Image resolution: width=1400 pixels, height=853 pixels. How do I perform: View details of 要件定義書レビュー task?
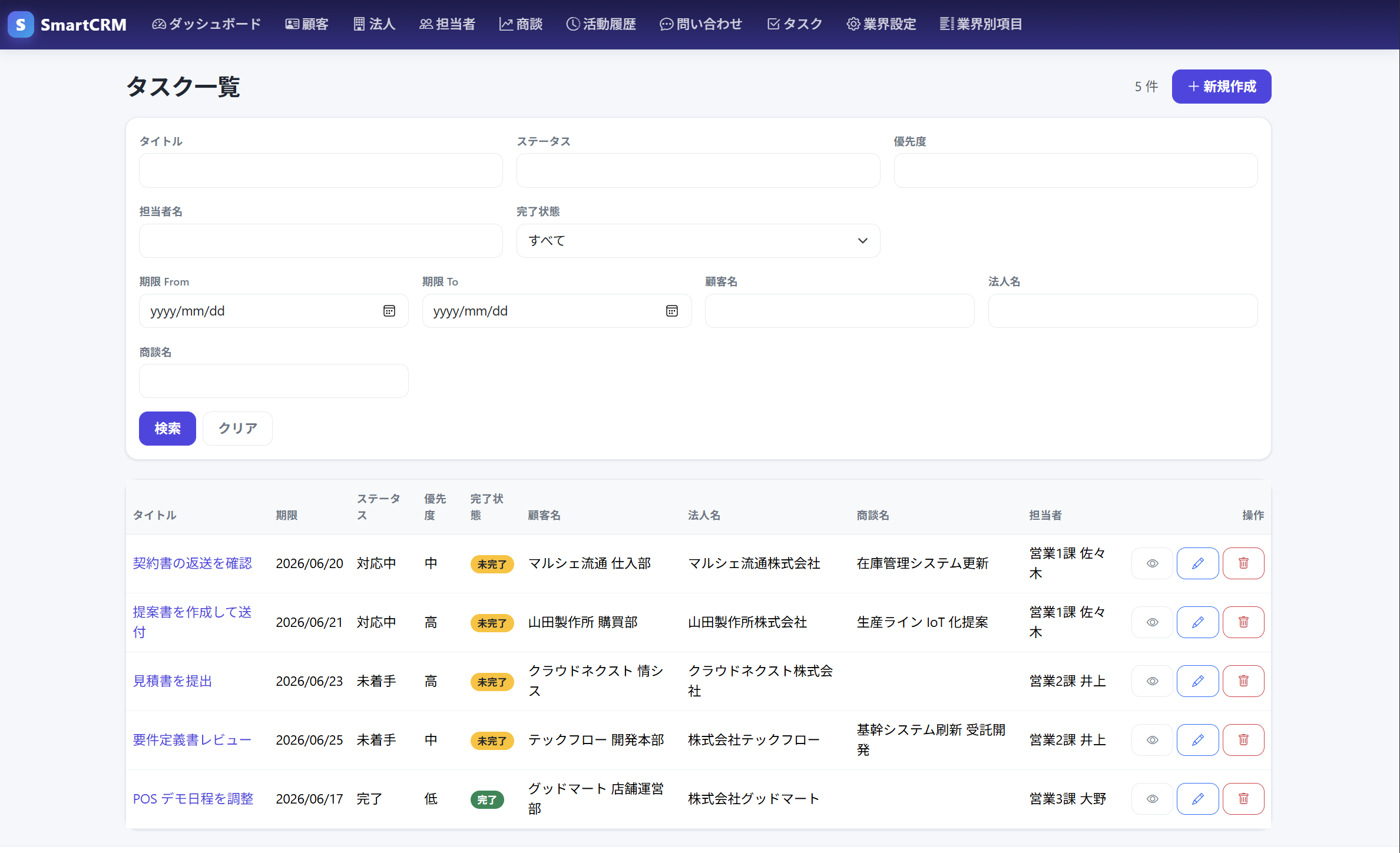click(x=1152, y=740)
